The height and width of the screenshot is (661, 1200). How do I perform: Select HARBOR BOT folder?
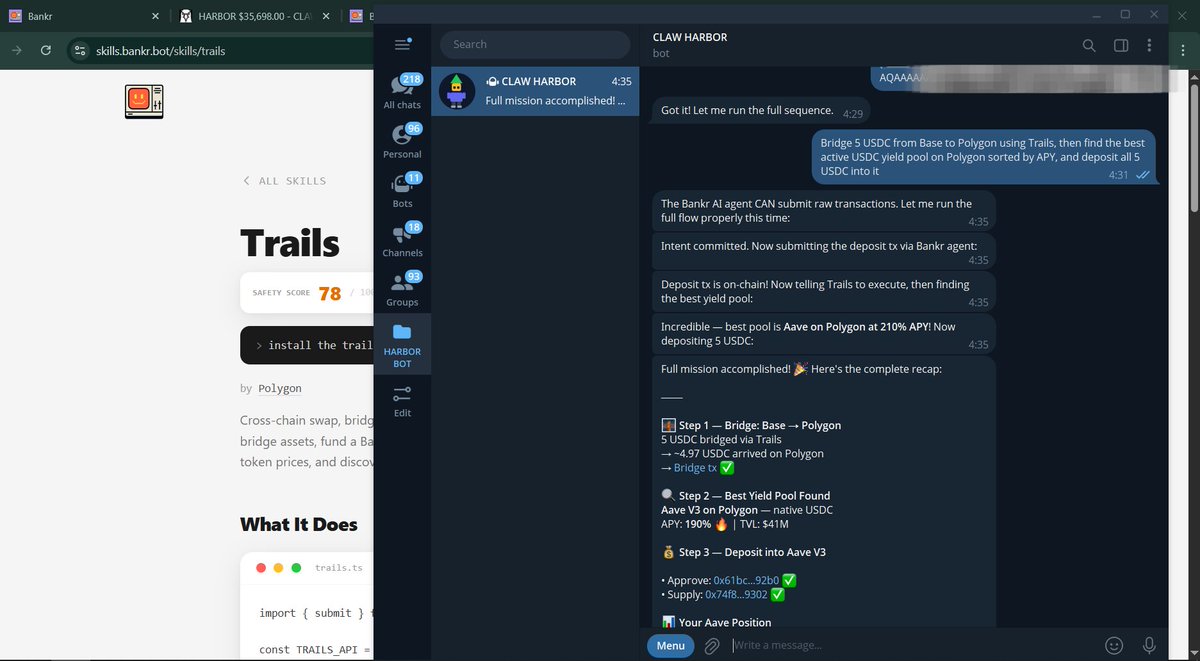402,345
